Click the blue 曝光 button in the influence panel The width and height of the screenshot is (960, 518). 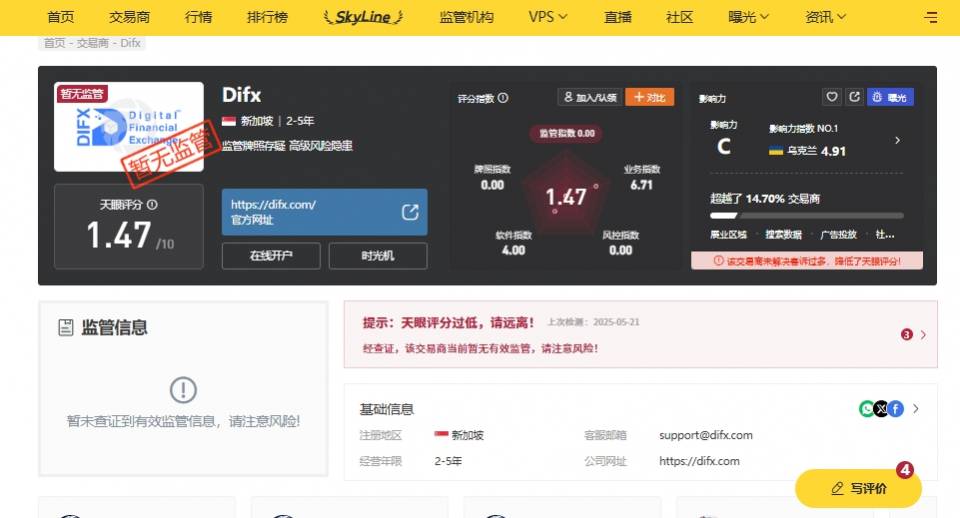890,97
